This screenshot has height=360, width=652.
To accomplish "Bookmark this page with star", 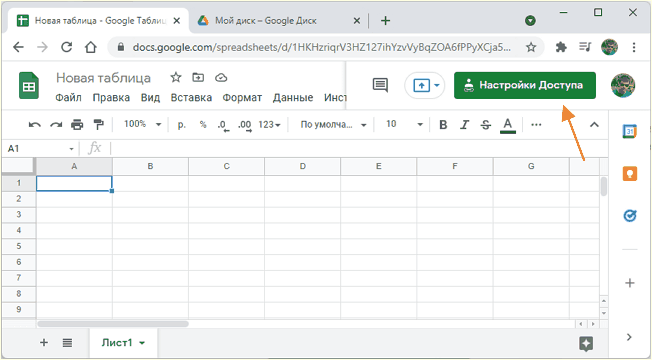I will click(531, 47).
